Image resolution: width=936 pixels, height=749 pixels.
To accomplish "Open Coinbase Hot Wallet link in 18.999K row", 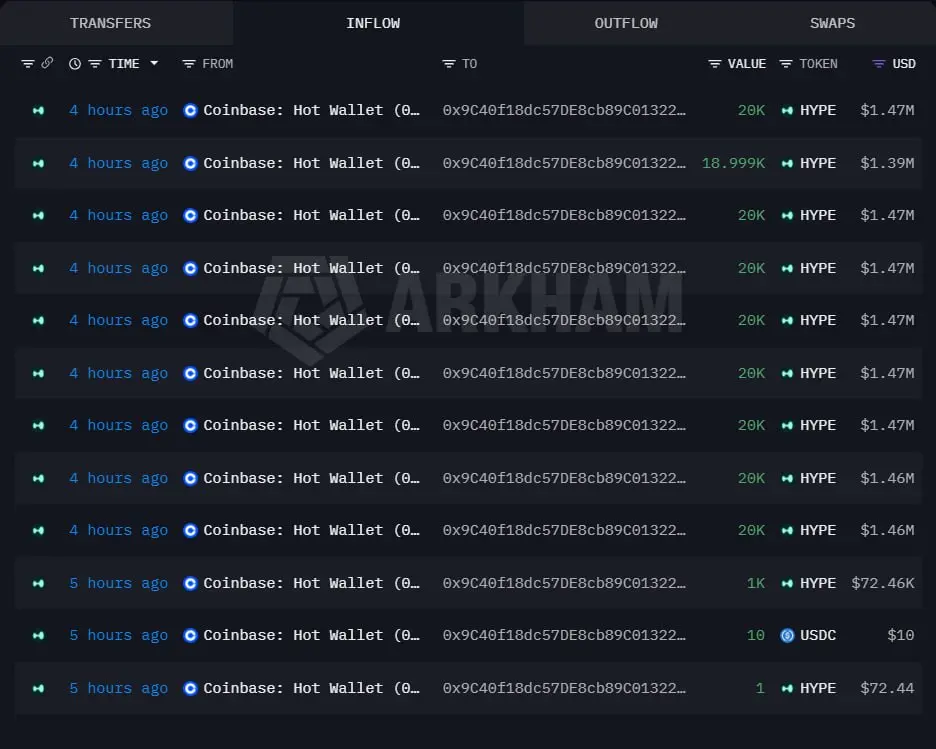I will click(x=312, y=163).
